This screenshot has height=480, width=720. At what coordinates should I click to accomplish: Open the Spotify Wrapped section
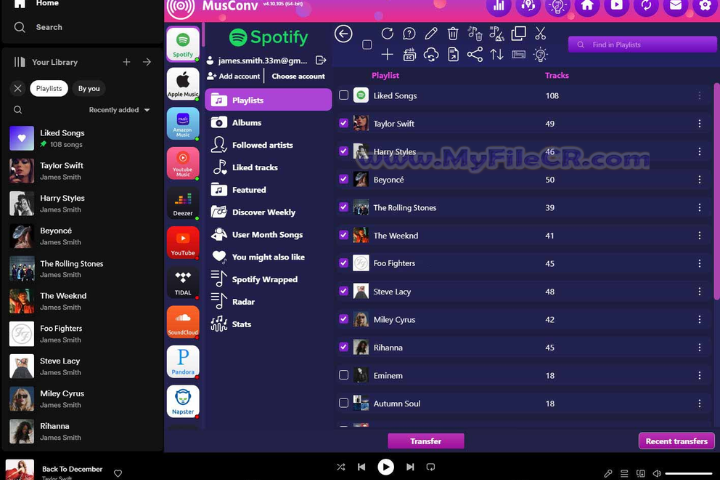[x=268, y=279]
